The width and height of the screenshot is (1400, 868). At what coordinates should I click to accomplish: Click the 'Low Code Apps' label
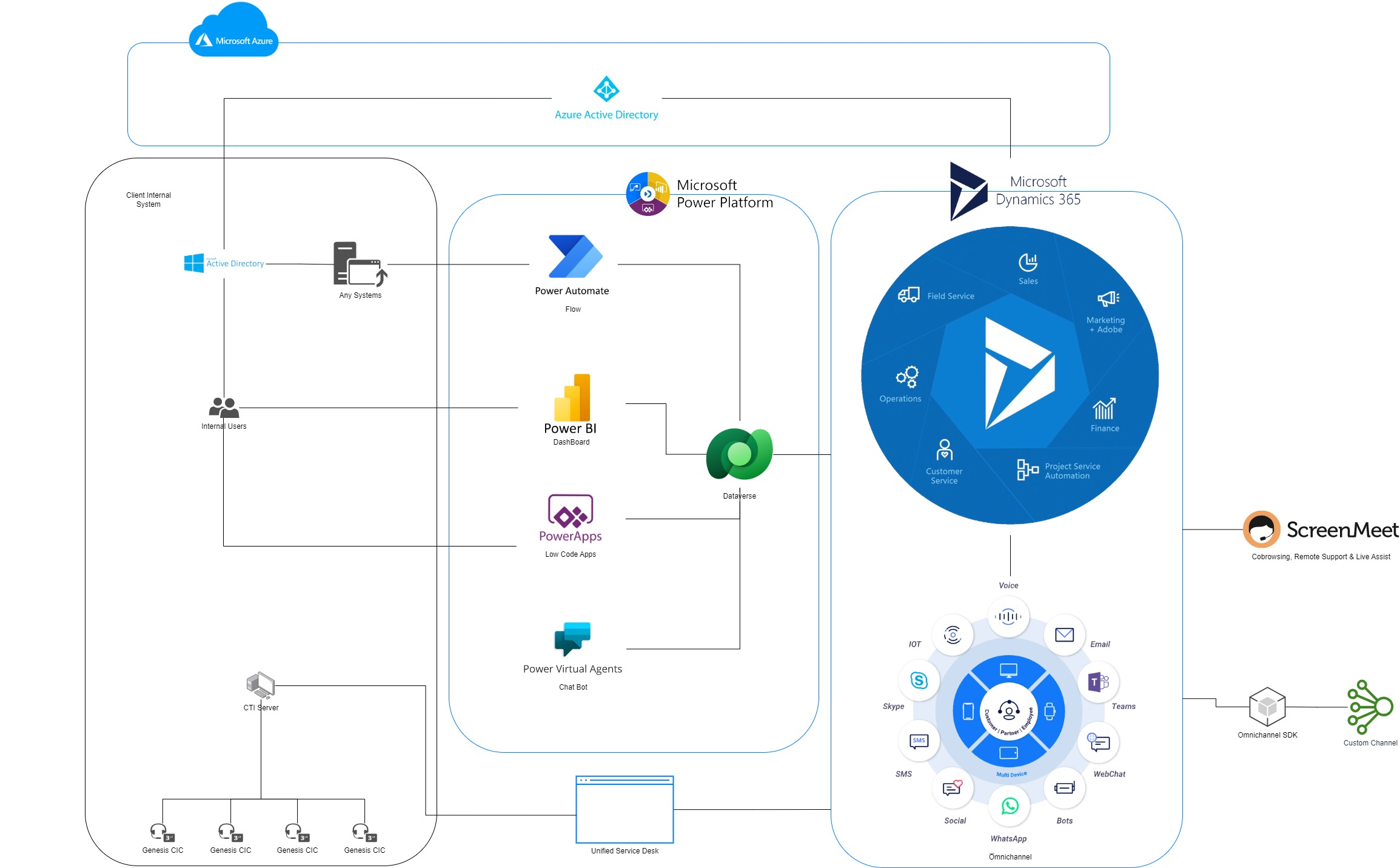[x=571, y=554]
